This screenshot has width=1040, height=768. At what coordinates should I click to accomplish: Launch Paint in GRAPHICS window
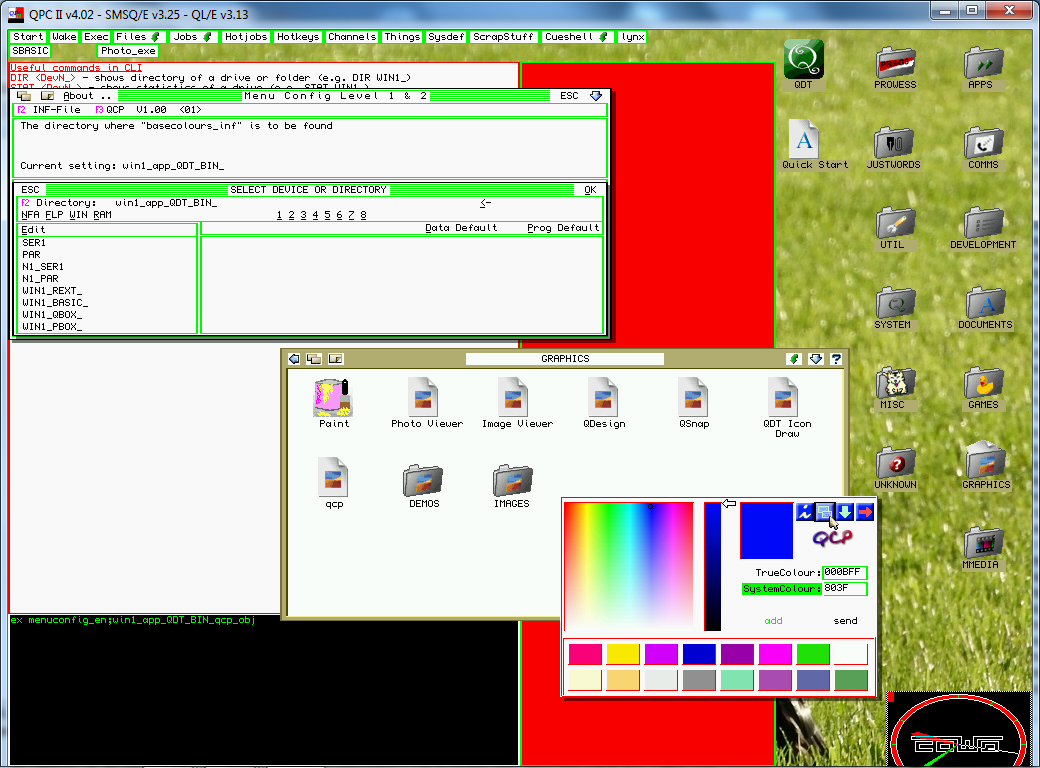point(333,397)
